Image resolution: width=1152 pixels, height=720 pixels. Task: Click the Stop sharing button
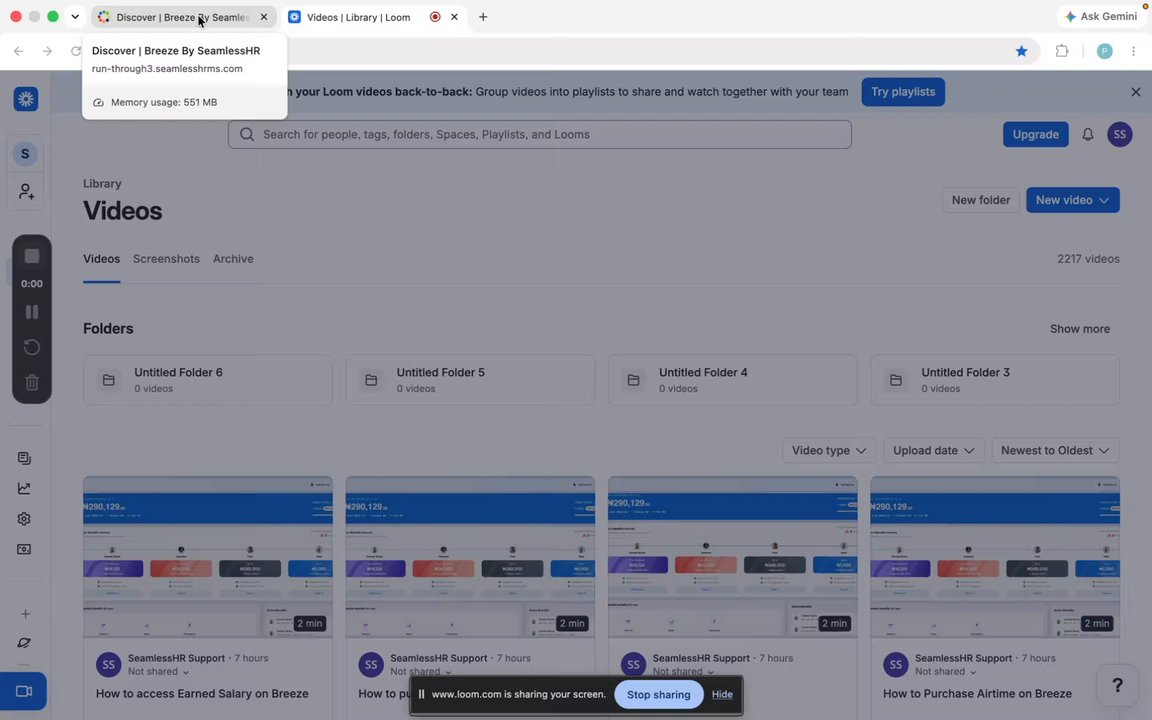[x=658, y=694]
